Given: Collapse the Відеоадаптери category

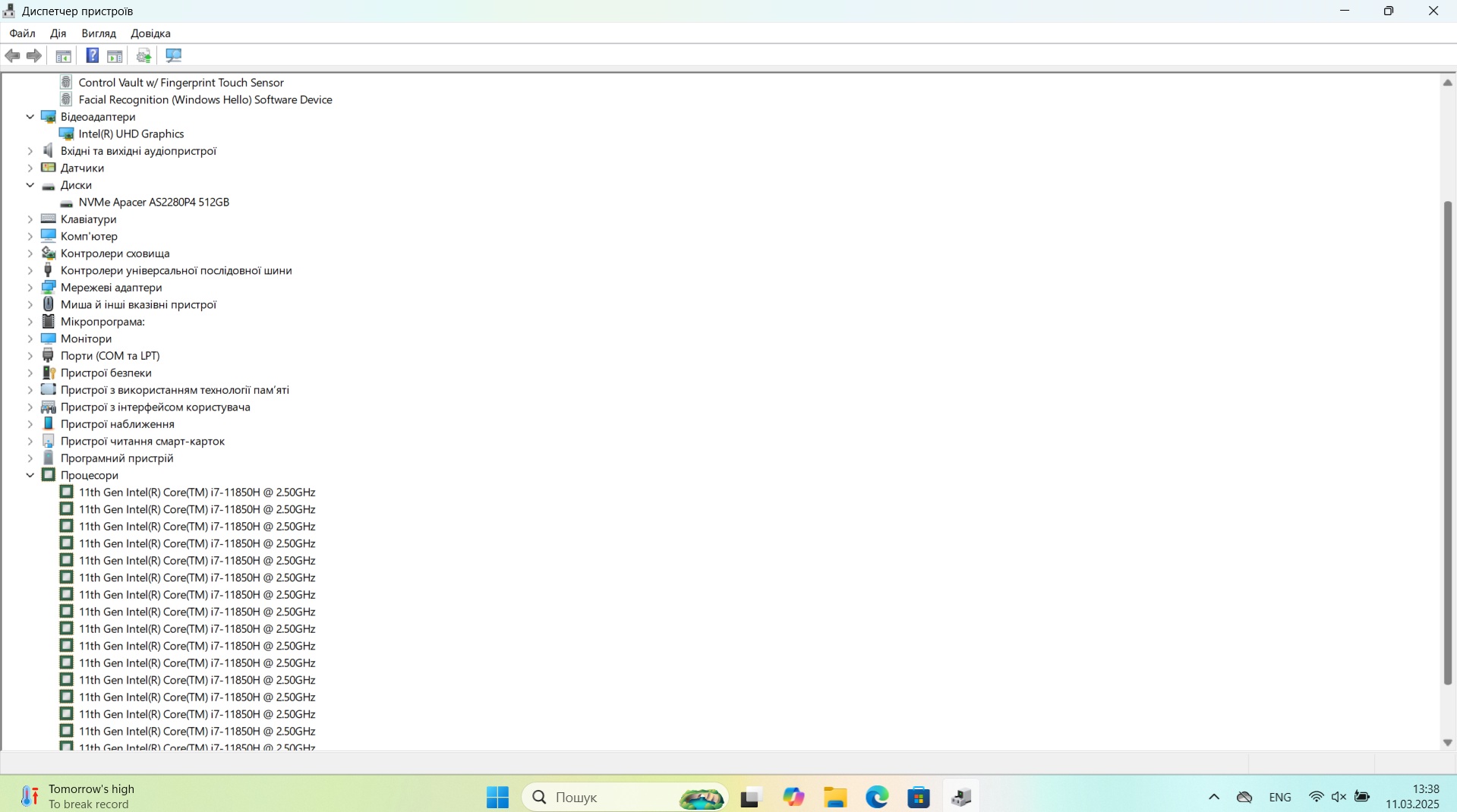Looking at the screenshot, I should pyautogui.click(x=30, y=117).
